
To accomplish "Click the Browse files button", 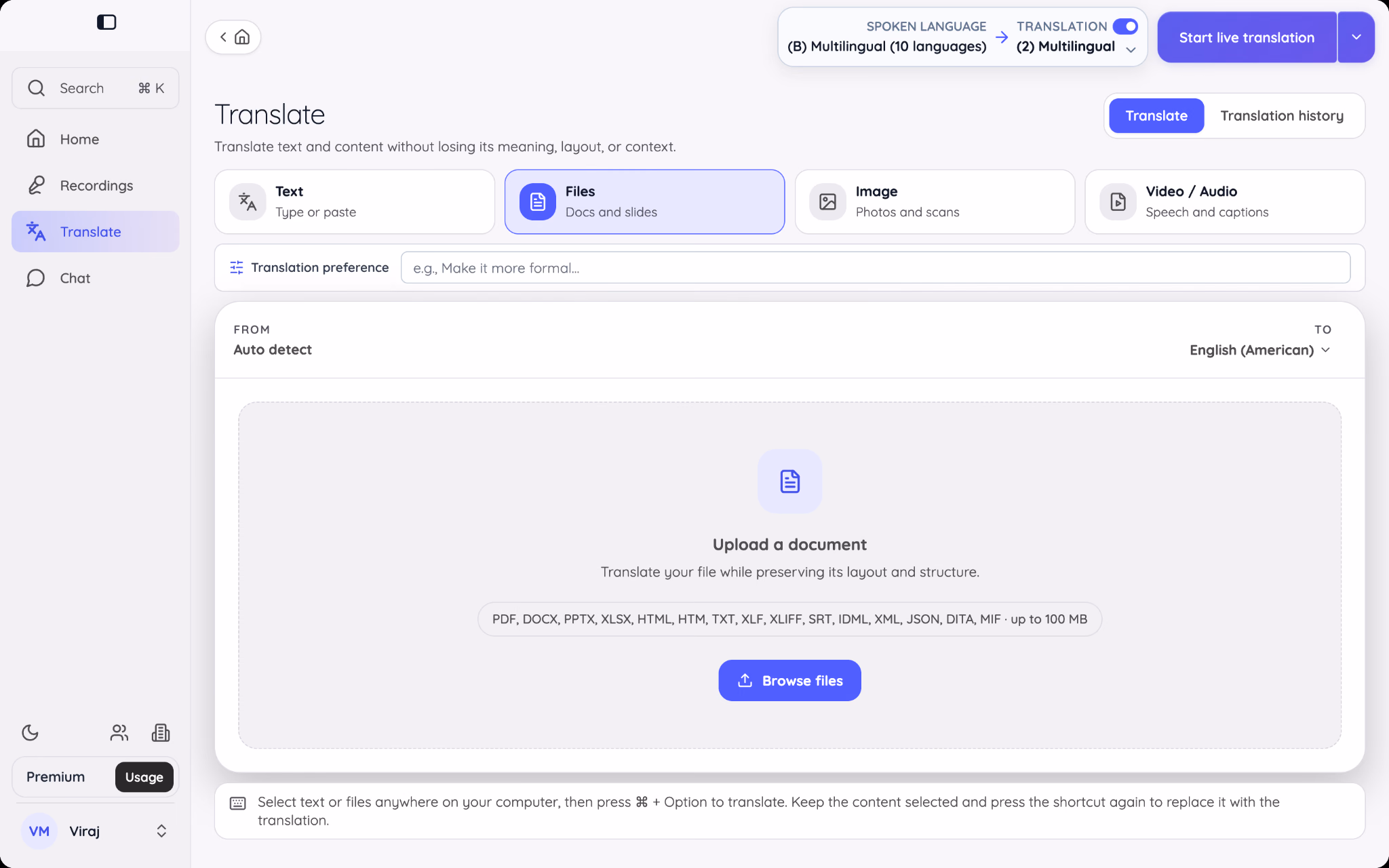I will (789, 680).
